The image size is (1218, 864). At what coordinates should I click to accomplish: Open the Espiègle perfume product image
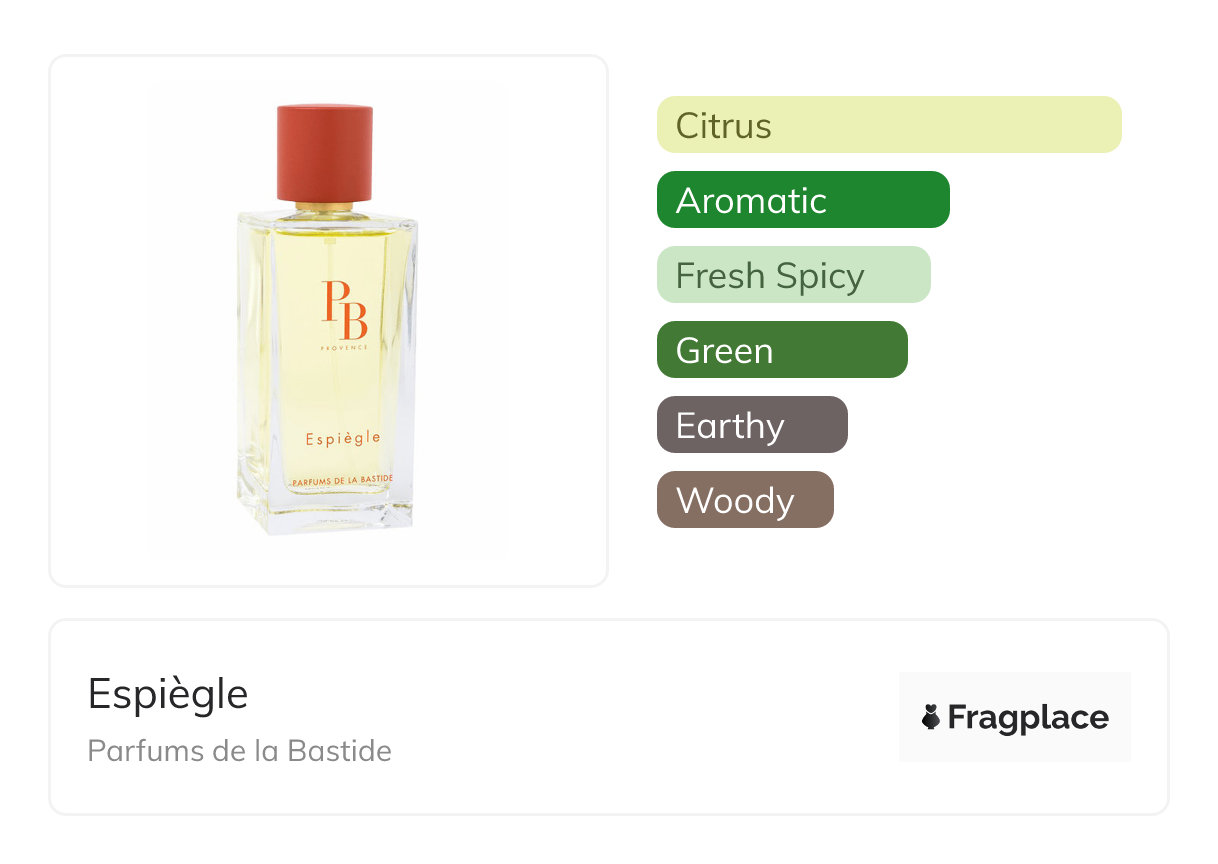click(x=328, y=320)
